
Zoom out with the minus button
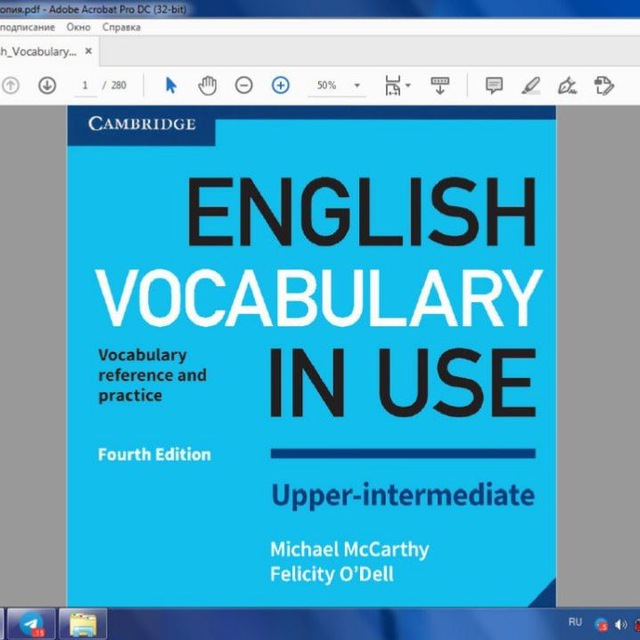pos(244,86)
